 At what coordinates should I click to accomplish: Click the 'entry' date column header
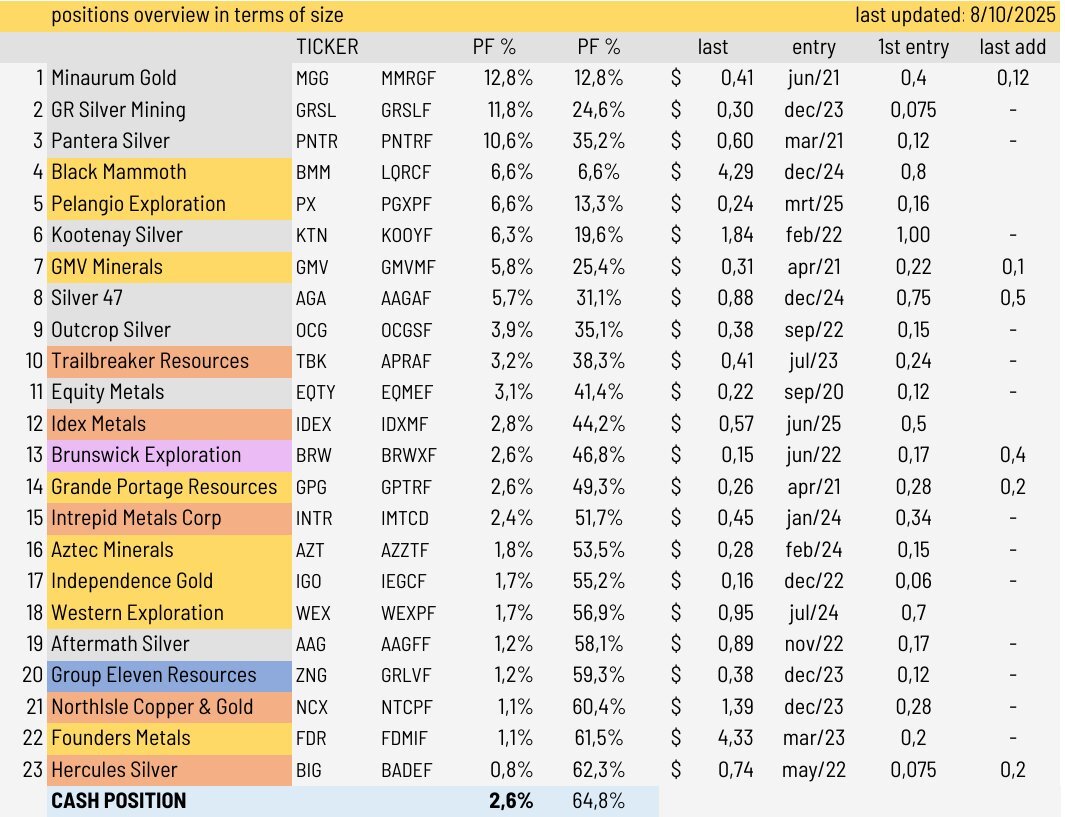814,47
